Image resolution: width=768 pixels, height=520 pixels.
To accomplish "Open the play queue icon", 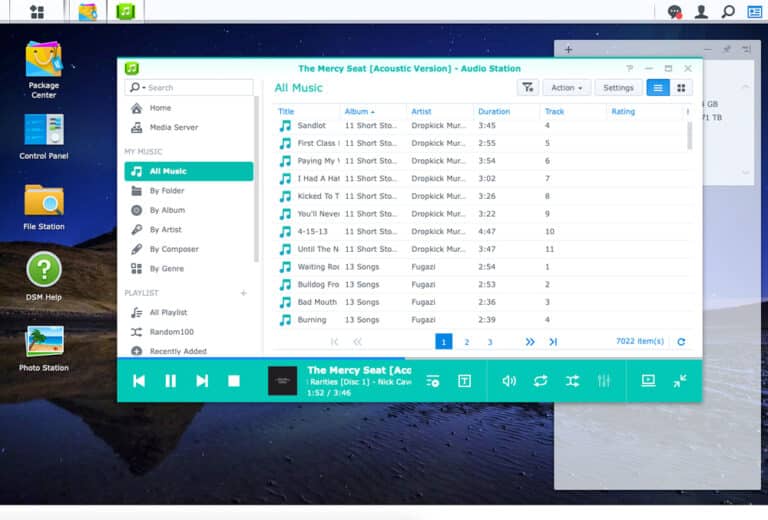I will tap(432, 381).
